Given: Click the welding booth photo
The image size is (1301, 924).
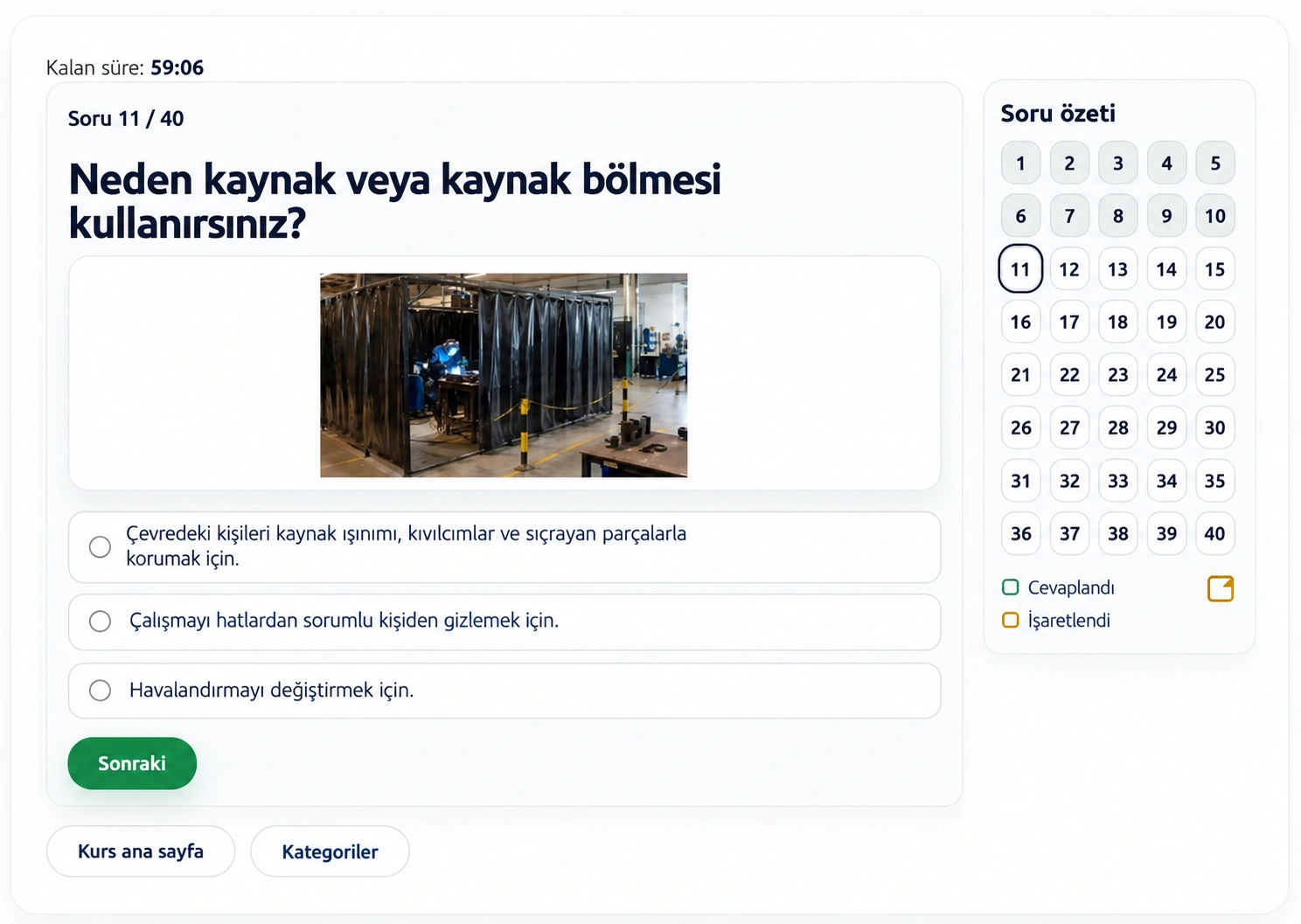Looking at the screenshot, I should point(504,375).
